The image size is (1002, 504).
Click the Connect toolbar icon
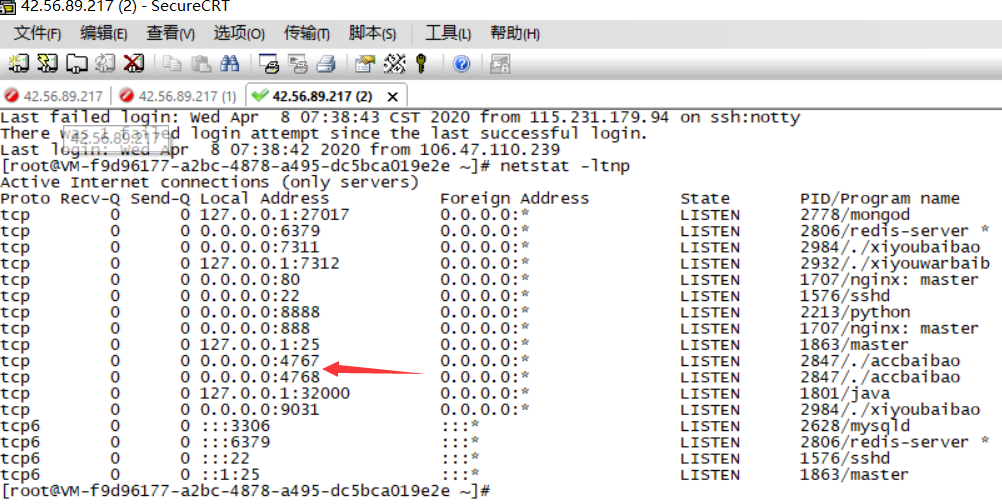coord(18,64)
